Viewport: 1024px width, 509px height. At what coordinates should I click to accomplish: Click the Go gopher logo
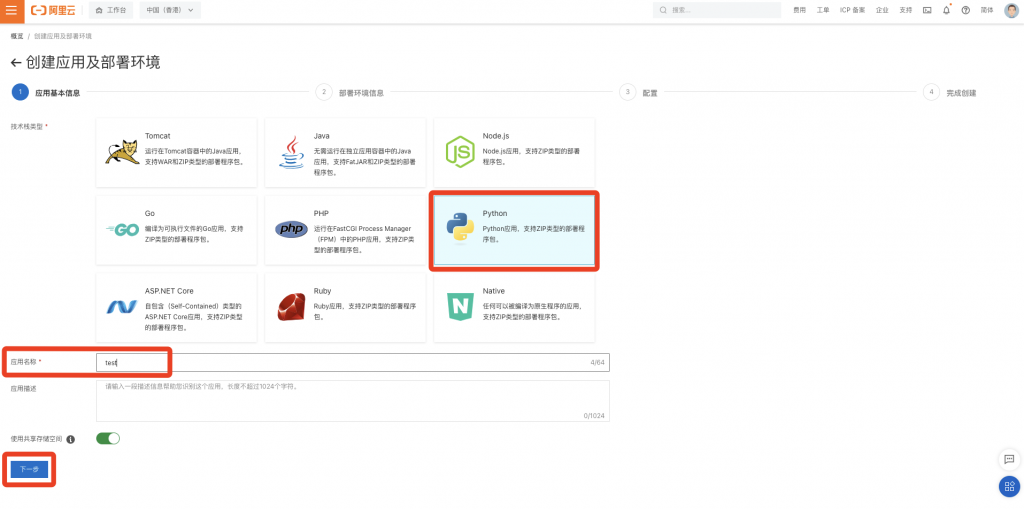pos(121,229)
